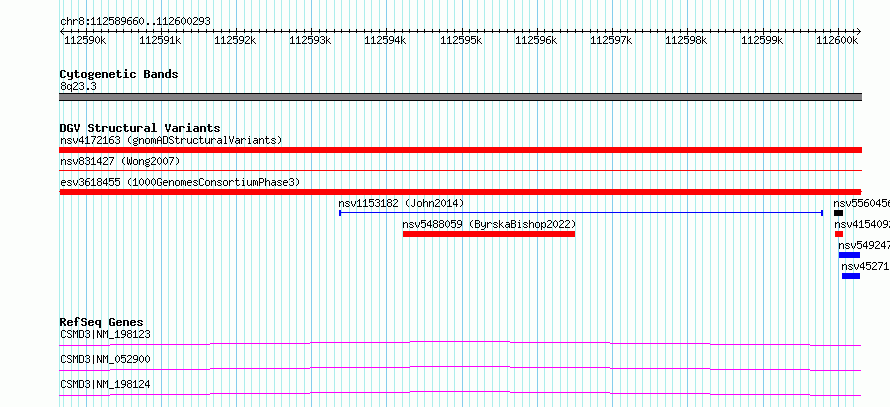Click the magenta CSMD3|NM_198124 transcript line
This screenshot has height=407, width=890.
click(x=460, y=393)
